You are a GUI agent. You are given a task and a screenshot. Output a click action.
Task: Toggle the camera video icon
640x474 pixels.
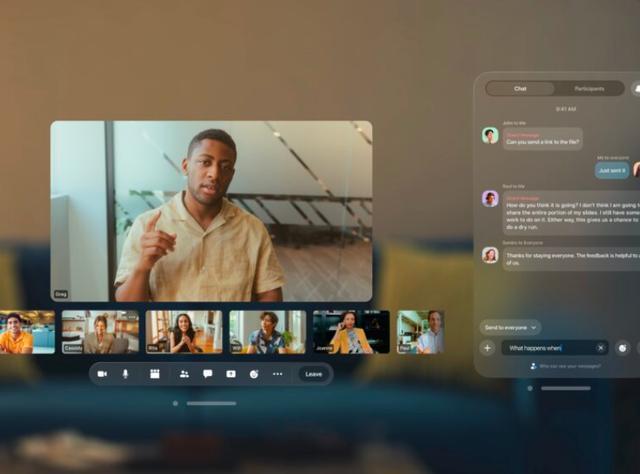coord(102,374)
